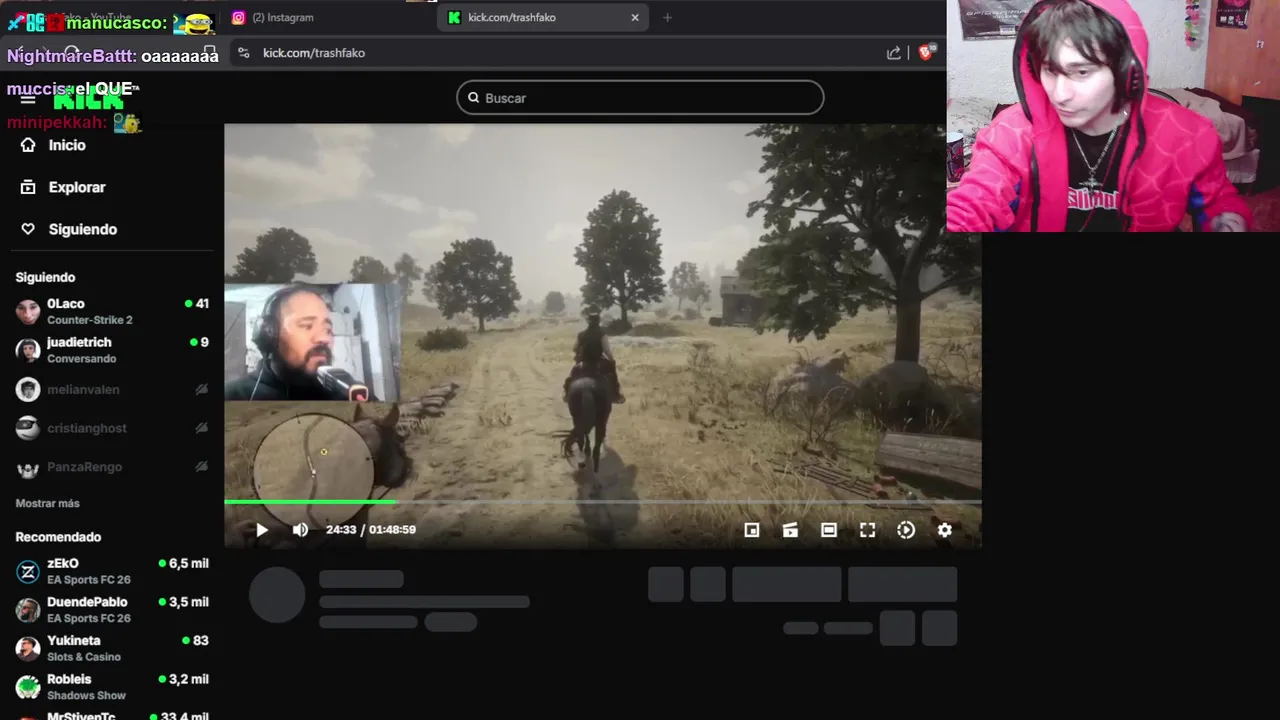Click the Explorar browse icon
The width and height of the screenshot is (1280, 720).
(28, 187)
